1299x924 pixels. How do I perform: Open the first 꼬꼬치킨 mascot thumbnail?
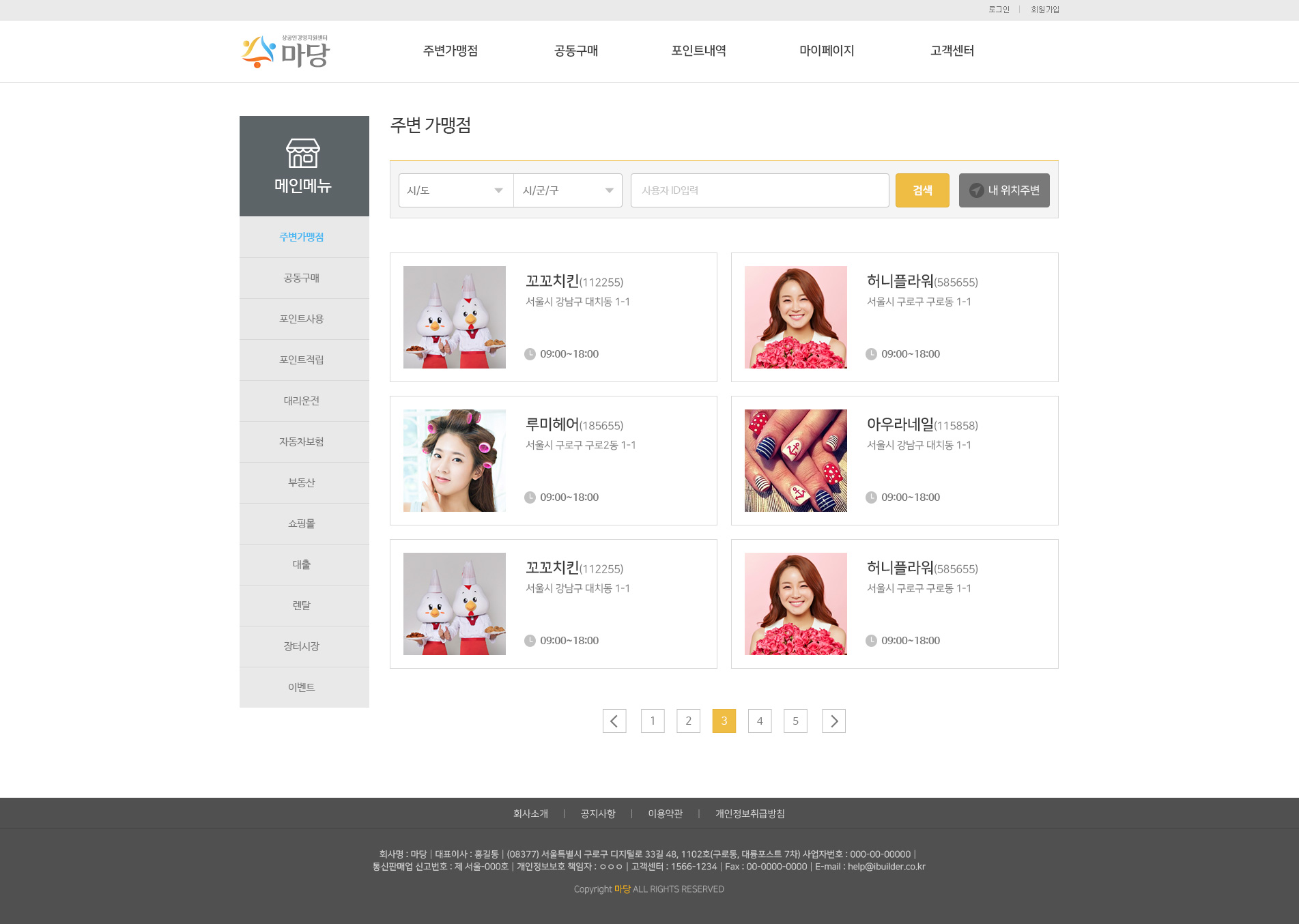(455, 317)
